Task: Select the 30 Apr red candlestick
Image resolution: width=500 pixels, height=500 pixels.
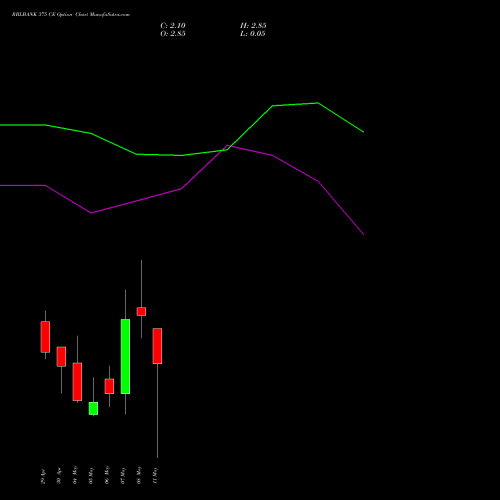Action: pos(61,357)
